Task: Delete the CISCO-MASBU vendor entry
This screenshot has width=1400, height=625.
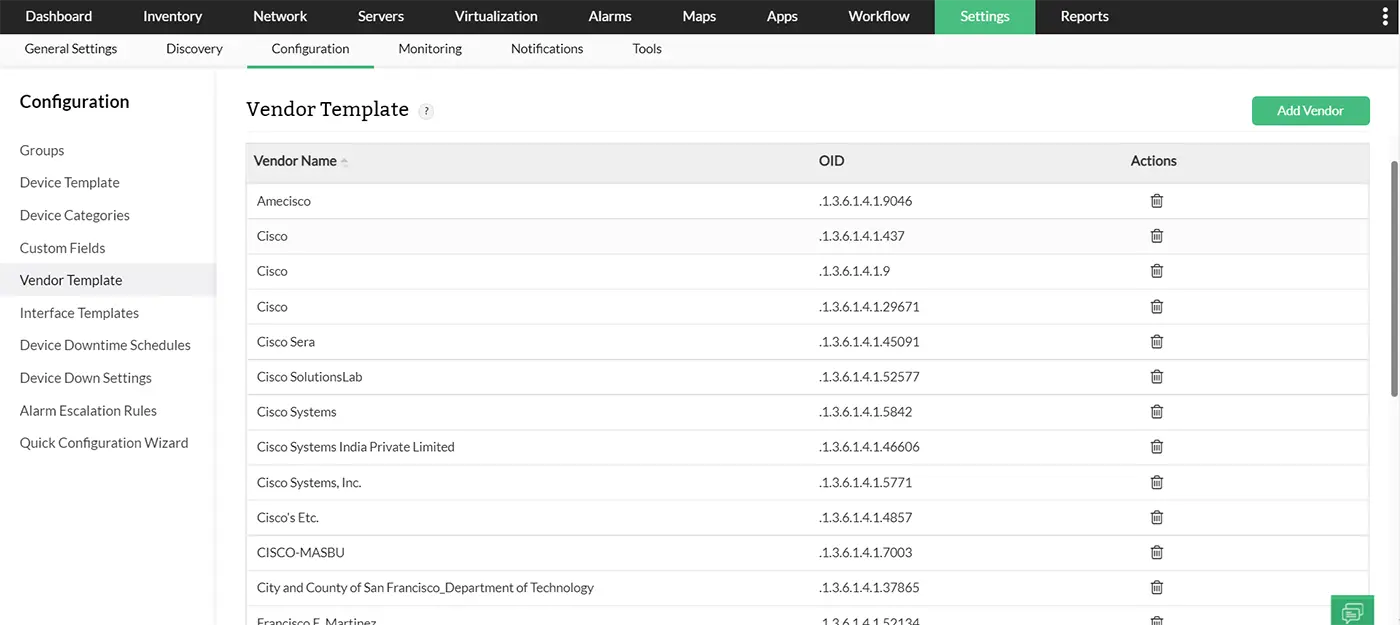Action: click(x=1156, y=551)
